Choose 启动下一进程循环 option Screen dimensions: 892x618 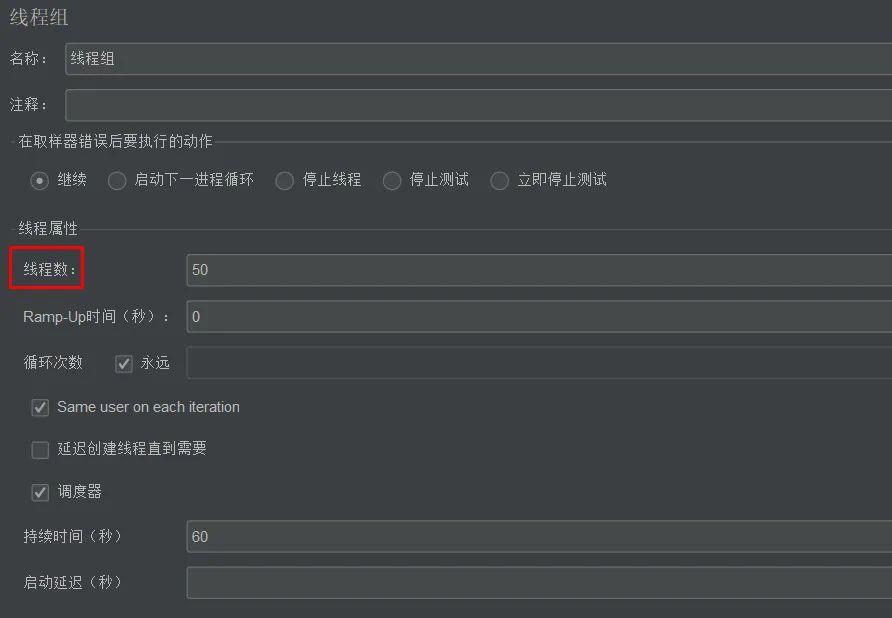[x=116, y=180]
